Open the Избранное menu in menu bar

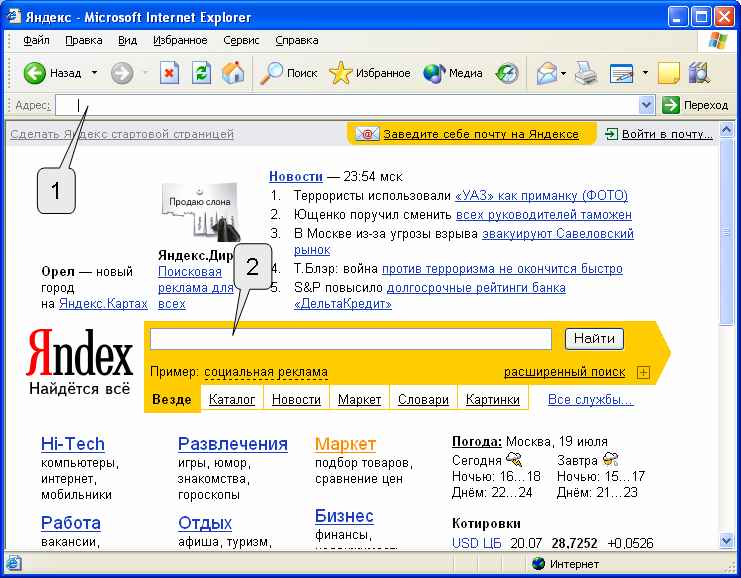pyautogui.click(x=180, y=41)
